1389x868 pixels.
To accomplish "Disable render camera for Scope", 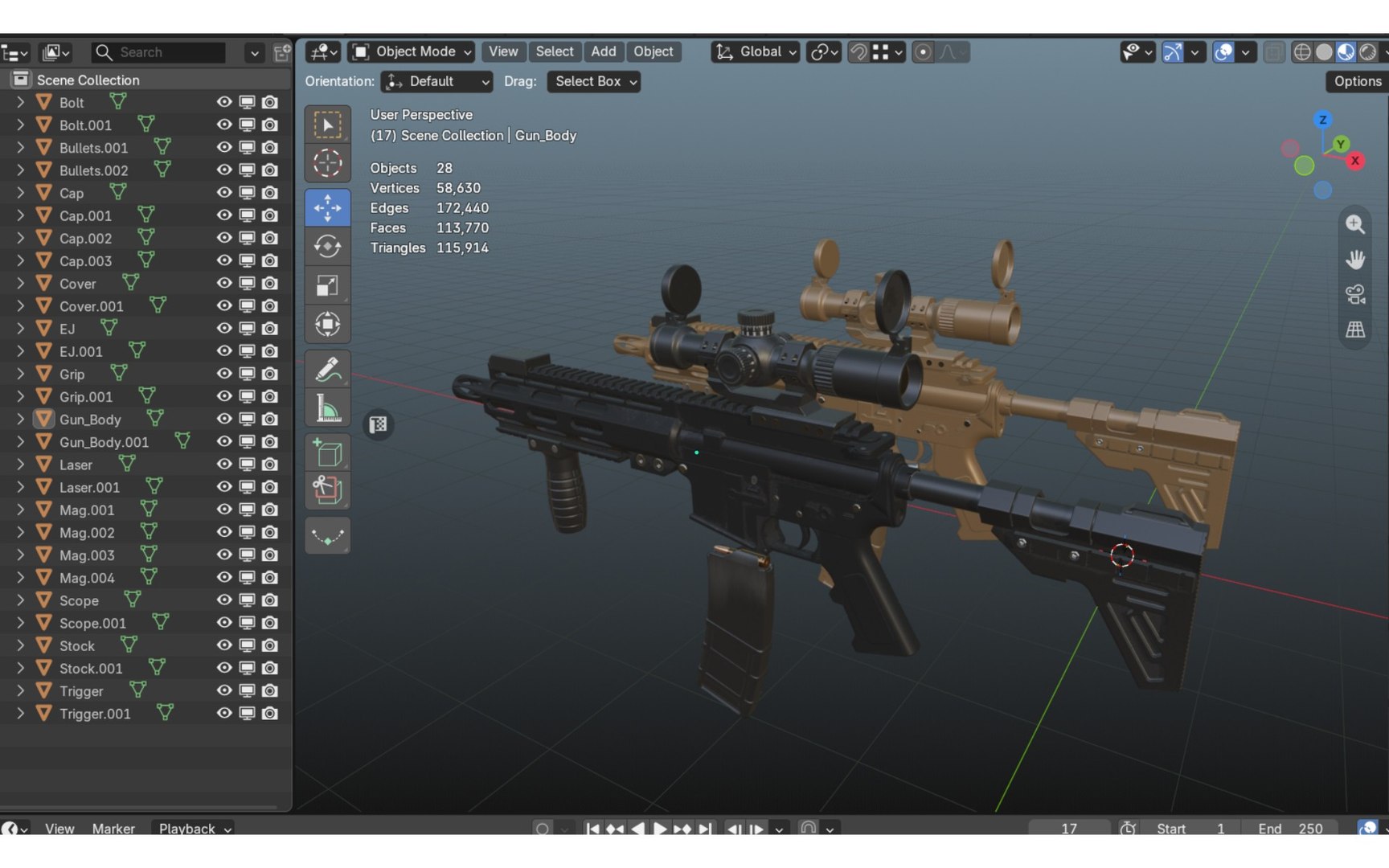I will click(270, 600).
